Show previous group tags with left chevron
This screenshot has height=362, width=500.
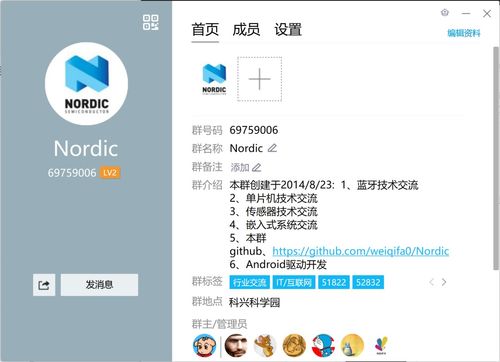pos(431,282)
